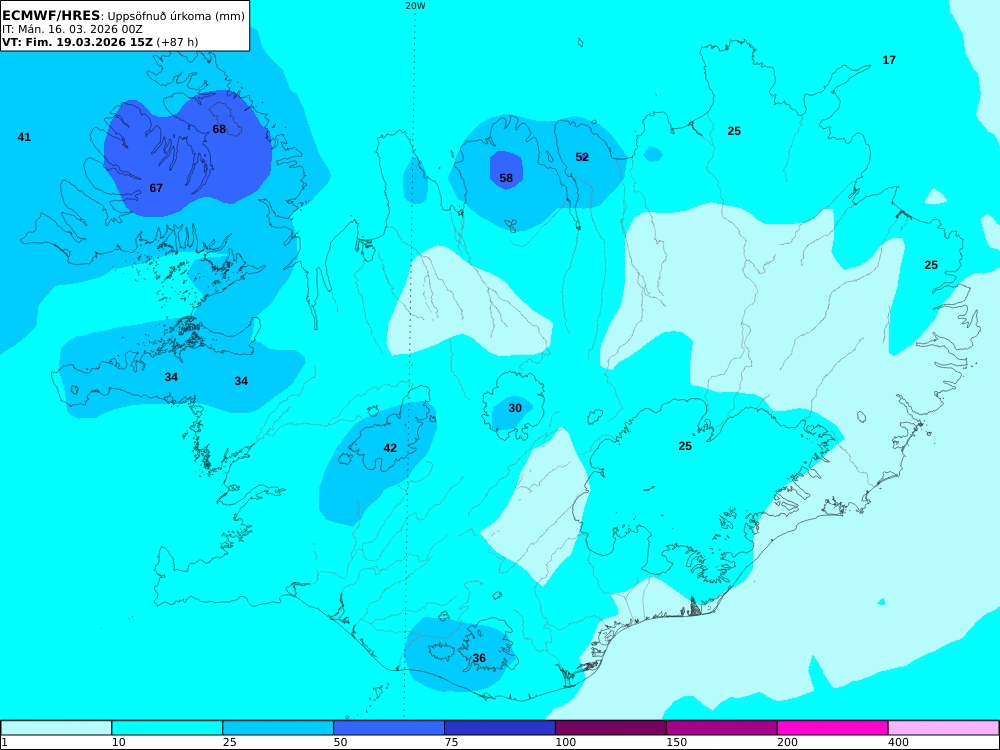This screenshot has height=750, width=1000.
Task: Click the 'Uppsöfnuð úrkoma (mm)' label
Action: click(x=176, y=16)
